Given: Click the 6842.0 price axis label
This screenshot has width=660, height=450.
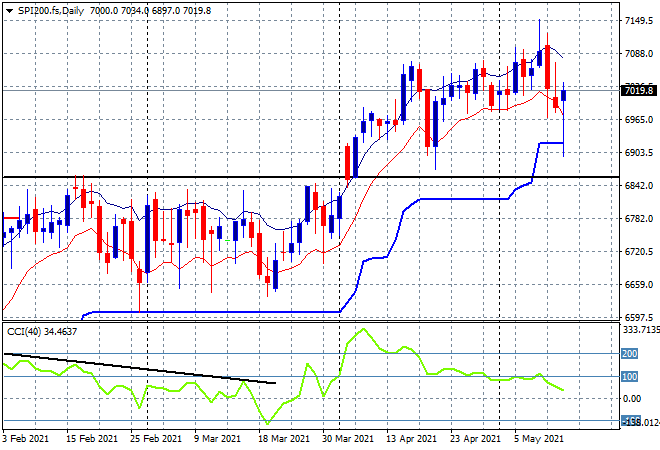Looking at the screenshot, I should coord(639,186).
